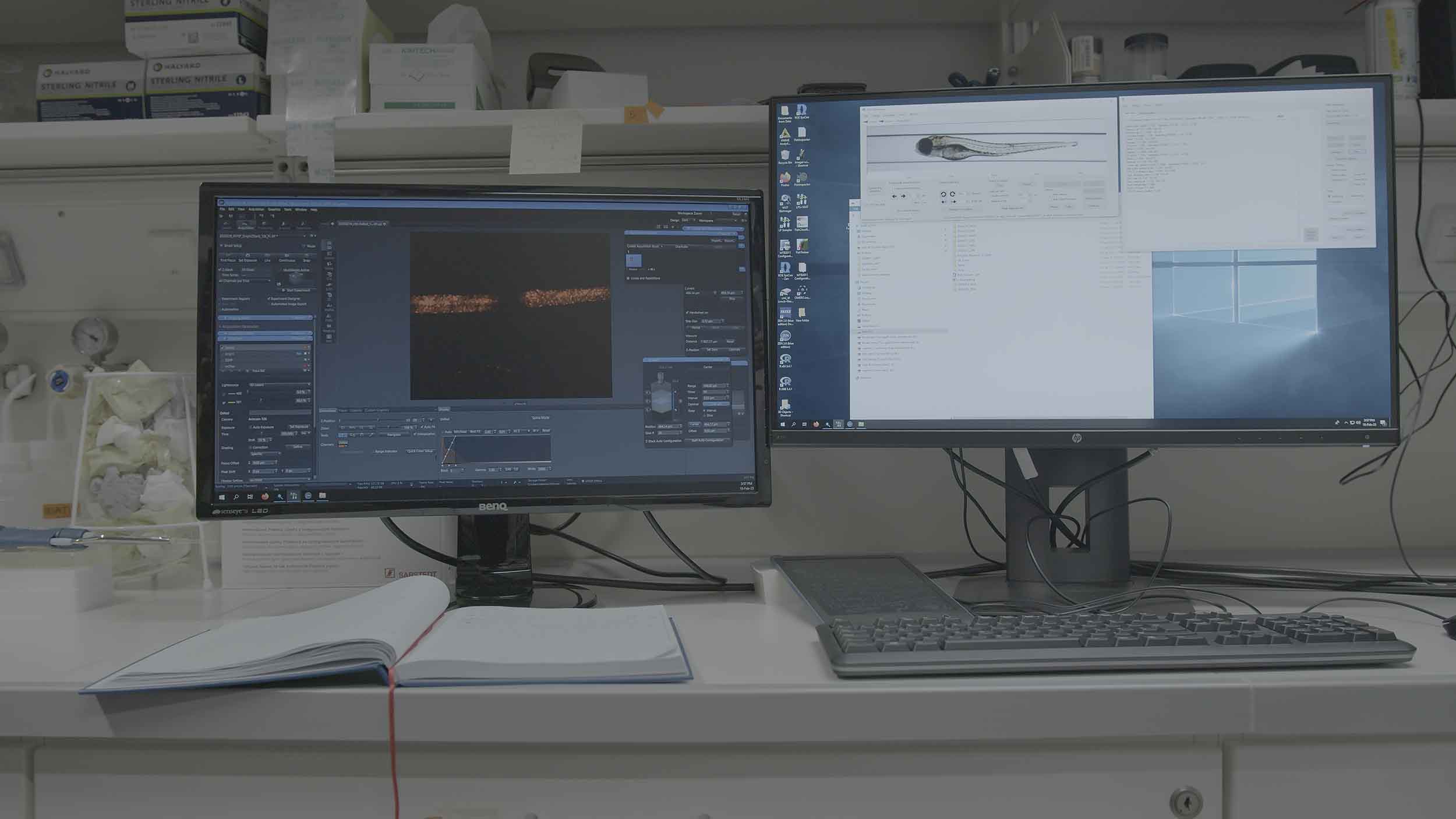The height and width of the screenshot is (819, 1456).
Task: Toggle the Z-Stack checkbox
Action: (220, 270)
